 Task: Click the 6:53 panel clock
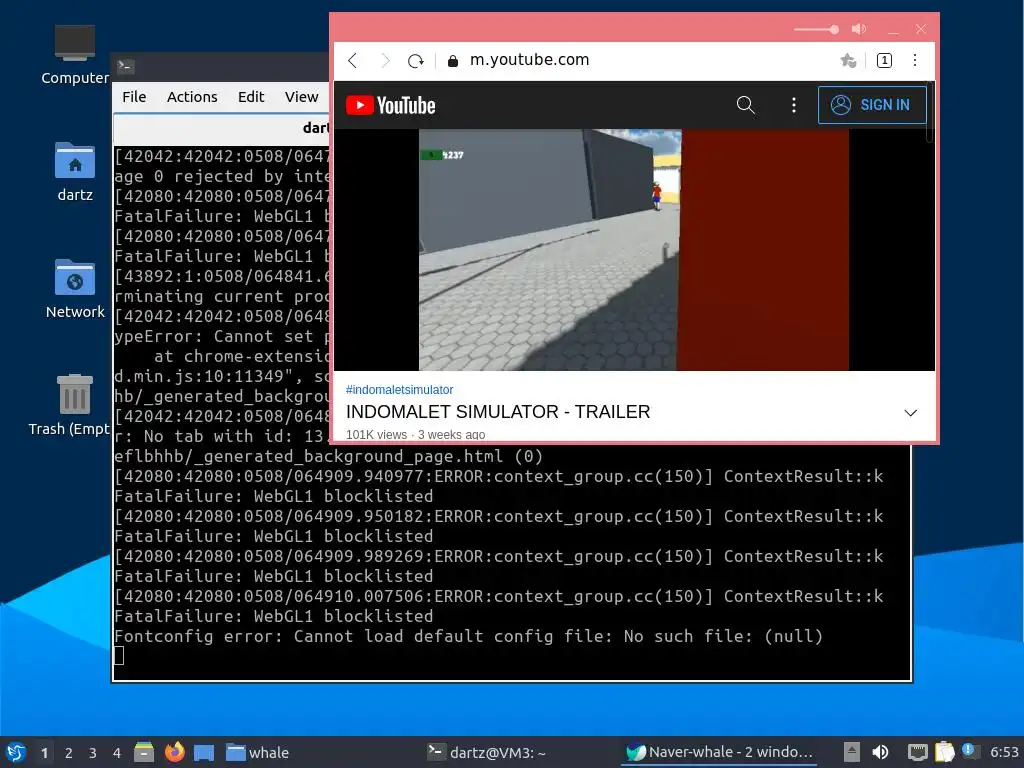[x=1004, y=752]
